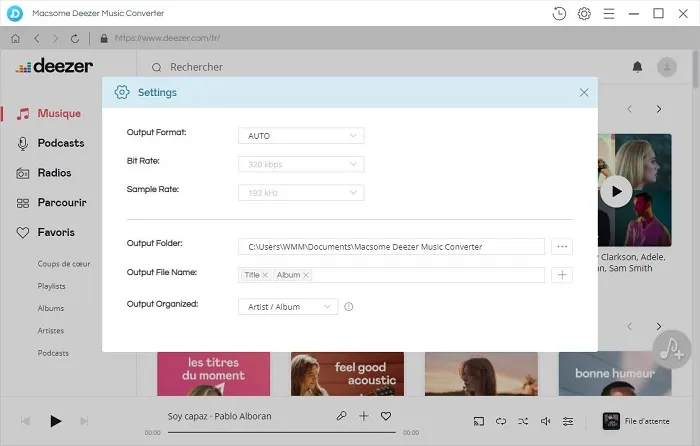
Task: Go to the browser home icon
Action: (x=16, y=38)
